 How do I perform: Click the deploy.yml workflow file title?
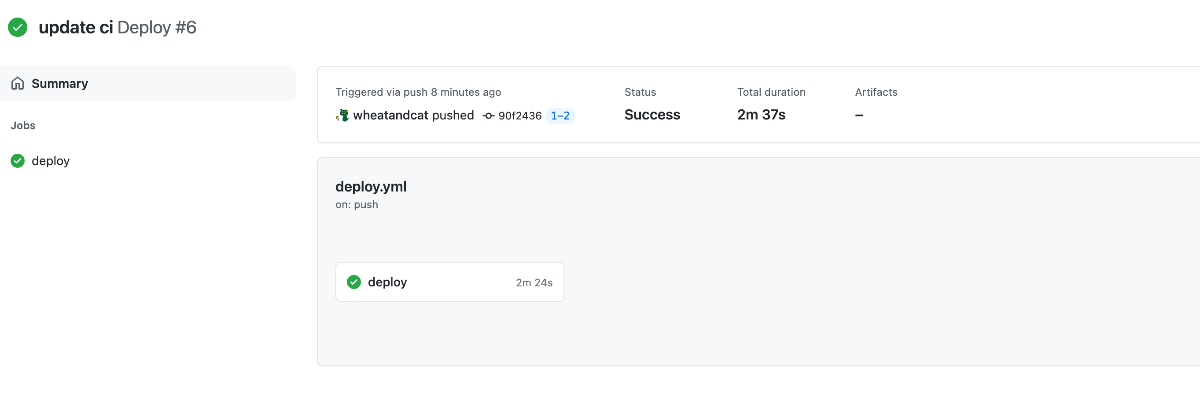371,186
